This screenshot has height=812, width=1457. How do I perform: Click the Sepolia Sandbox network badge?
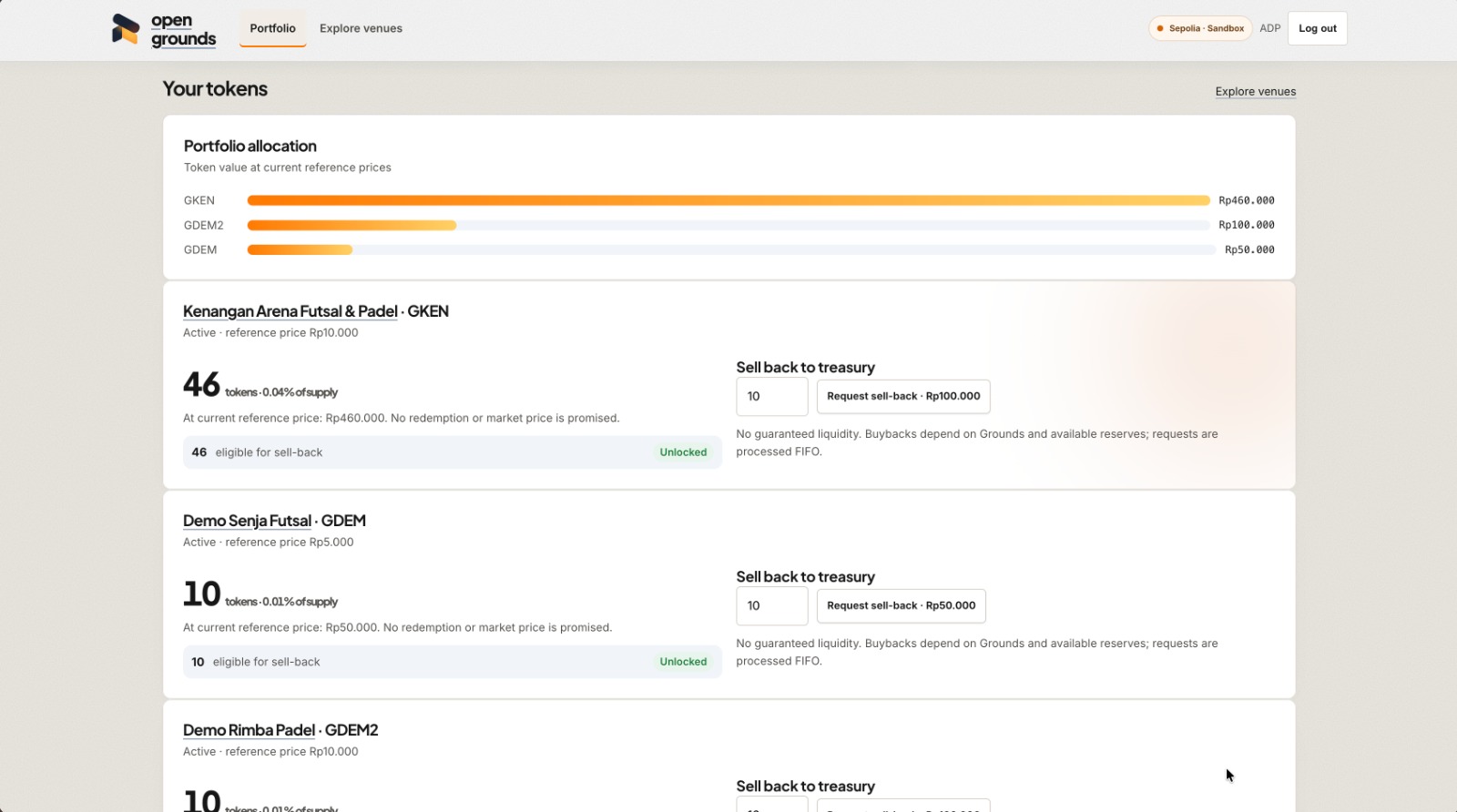tap(1200, 28)
